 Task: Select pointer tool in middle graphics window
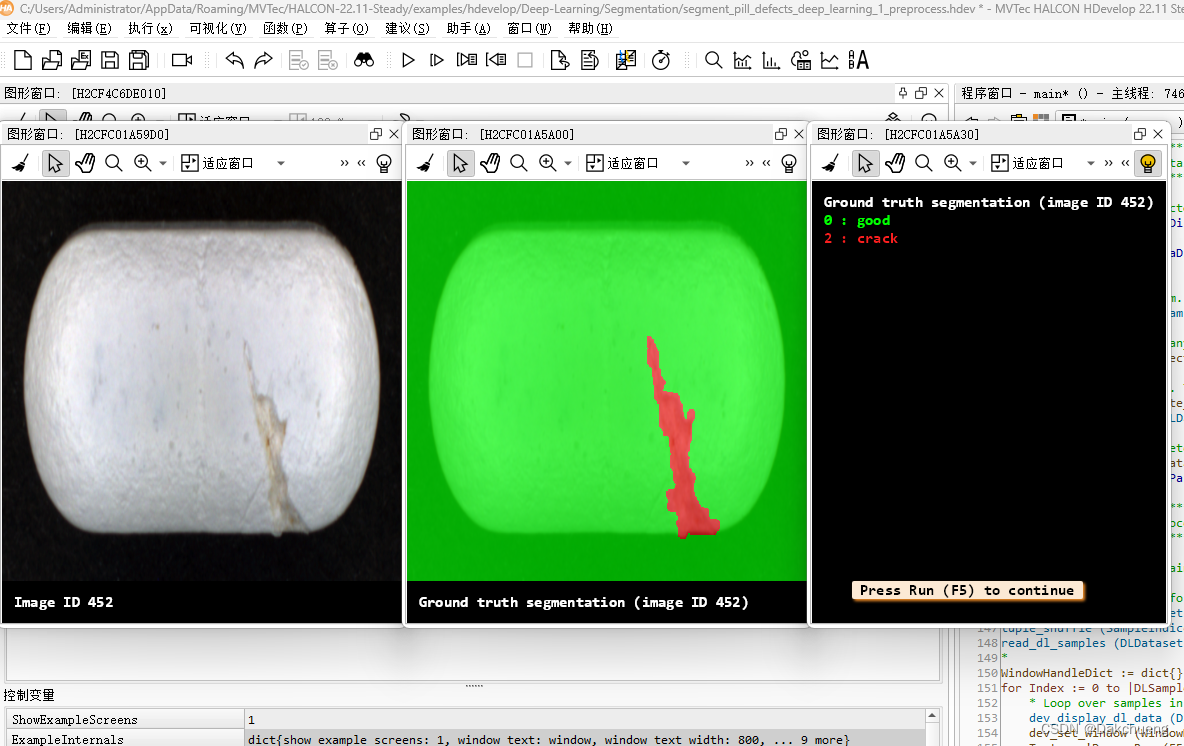pyautogui.click(x=460, y=163)
